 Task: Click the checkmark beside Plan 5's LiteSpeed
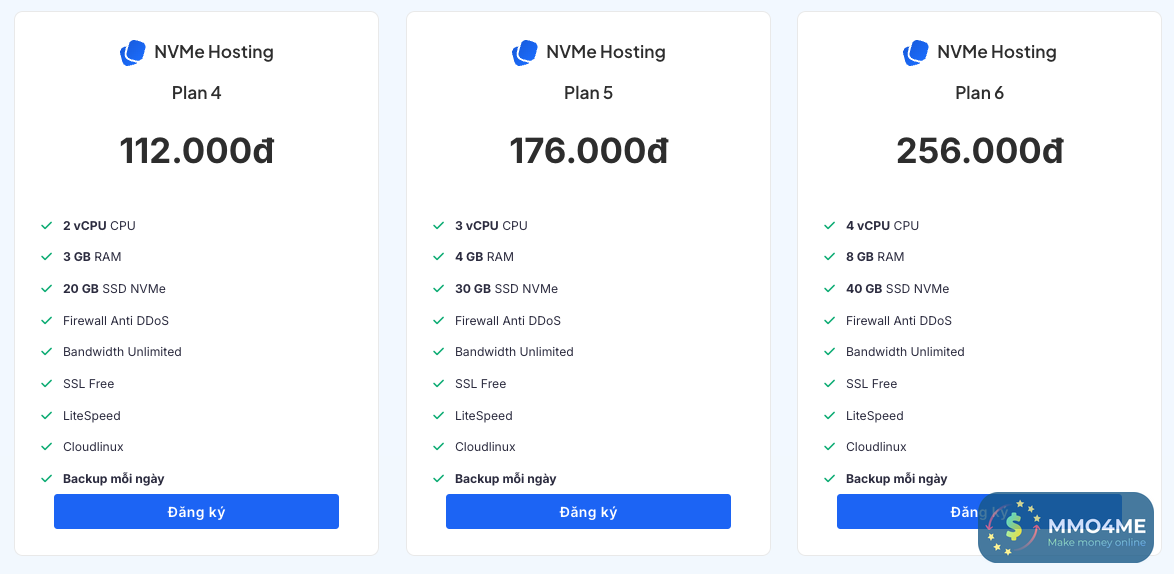tap(438, 416)
